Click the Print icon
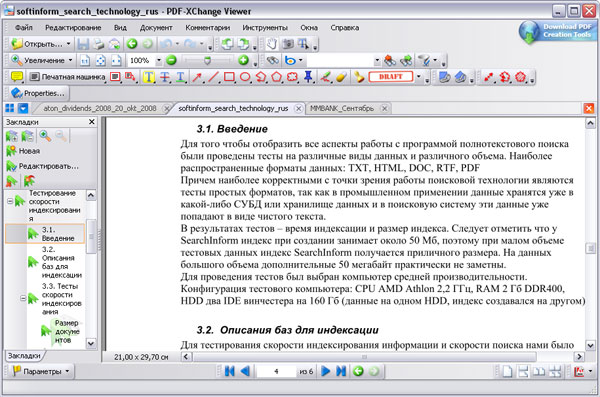Screen dimensions: 600x397 (99, 44)
